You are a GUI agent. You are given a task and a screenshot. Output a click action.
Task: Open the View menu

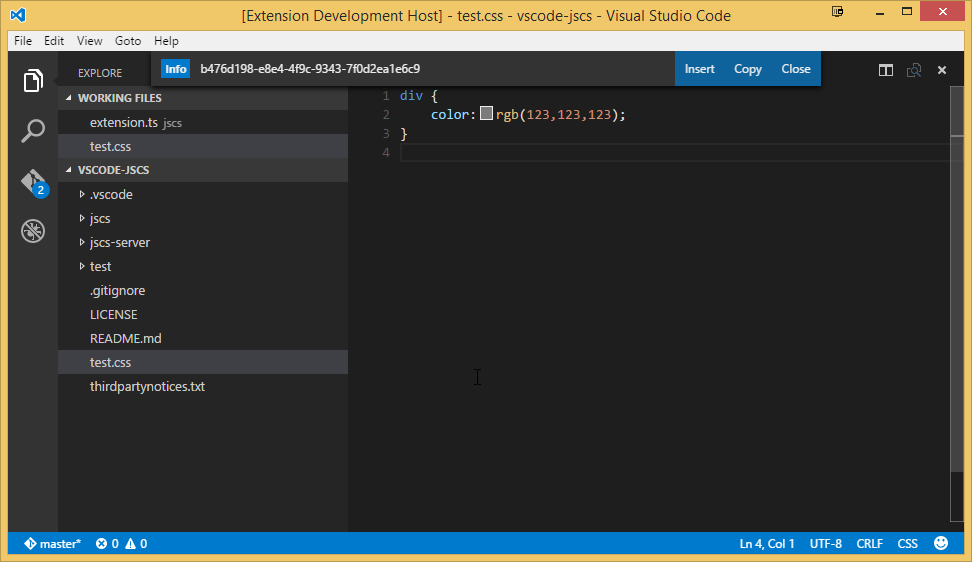89,41
